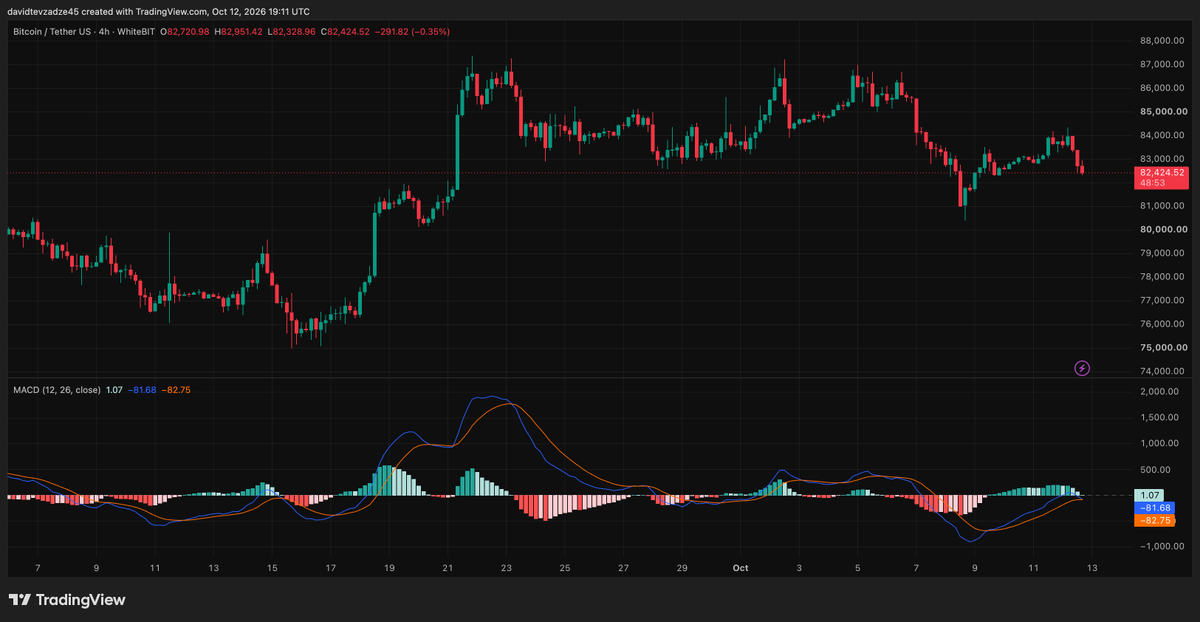Select the Bitcoin / Tether US symbol title
The width and height of the screenshot is (1200, 622).
pyautogui.click(x=50, y=32)
